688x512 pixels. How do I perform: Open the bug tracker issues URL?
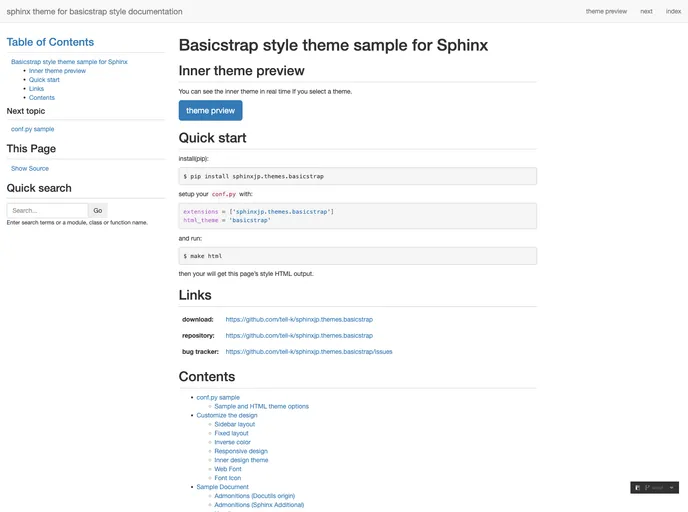309,352
